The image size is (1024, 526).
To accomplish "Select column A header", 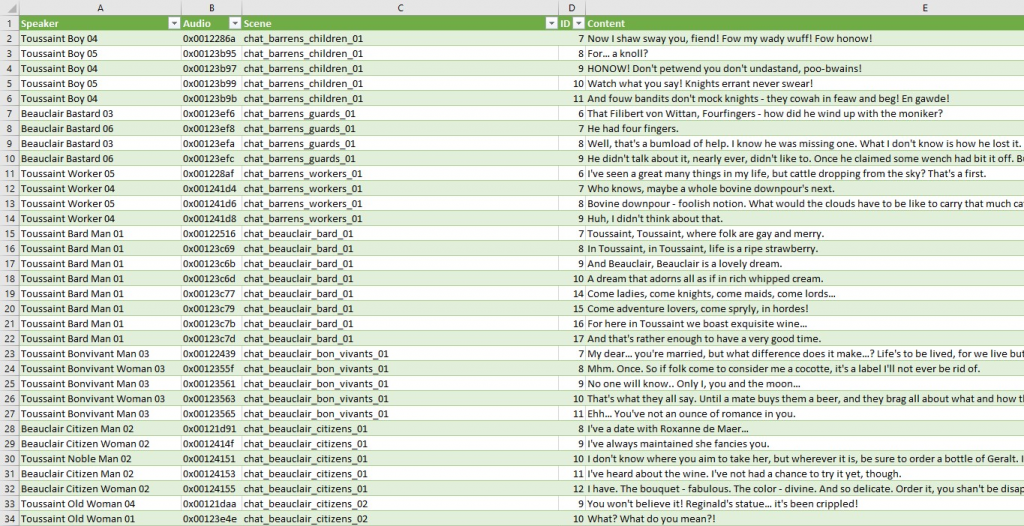I will [101, 8].
